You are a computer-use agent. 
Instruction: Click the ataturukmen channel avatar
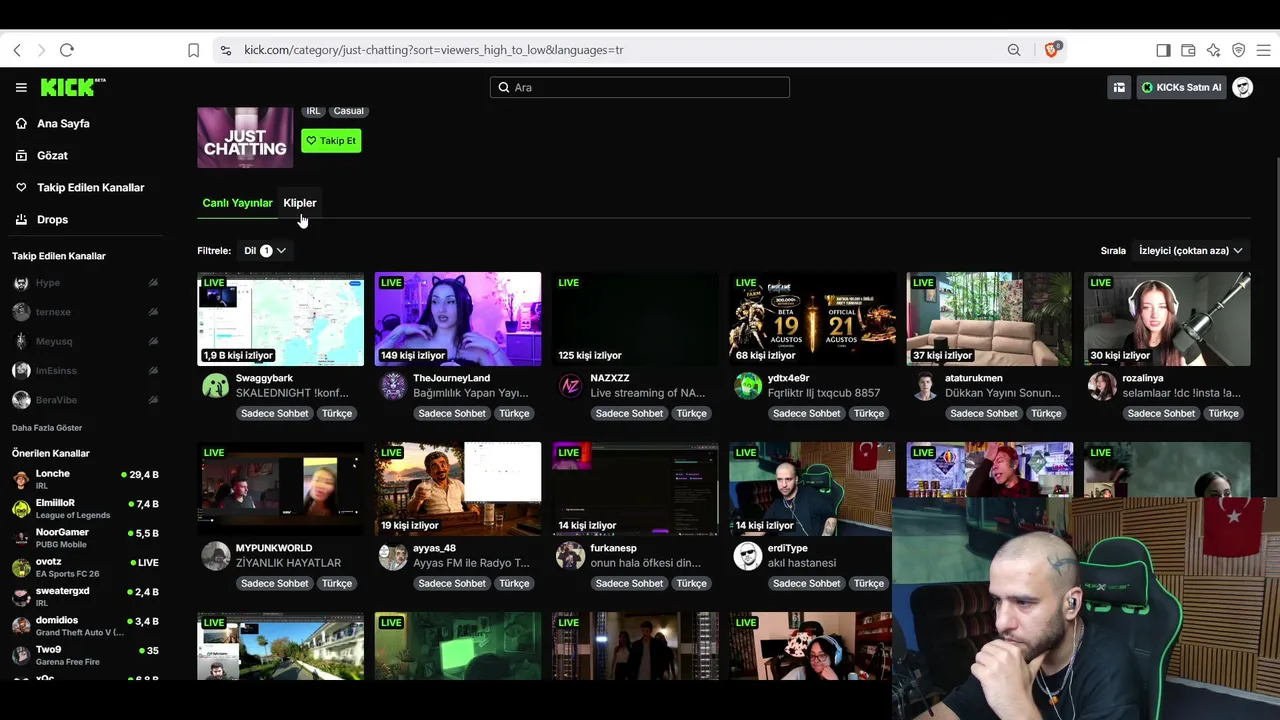coord(925,386)
